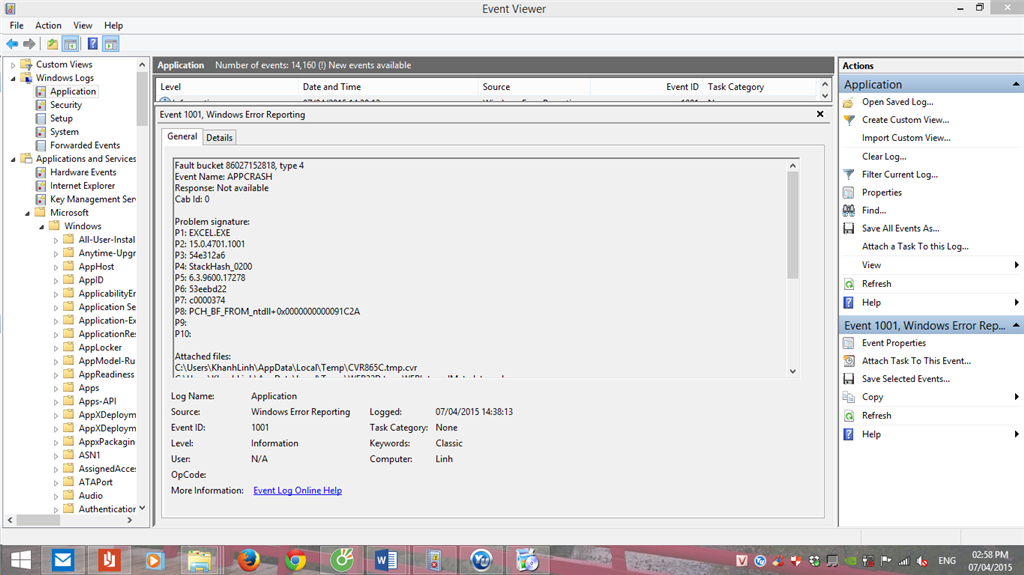Switch to the Details tab

[219, 138]
